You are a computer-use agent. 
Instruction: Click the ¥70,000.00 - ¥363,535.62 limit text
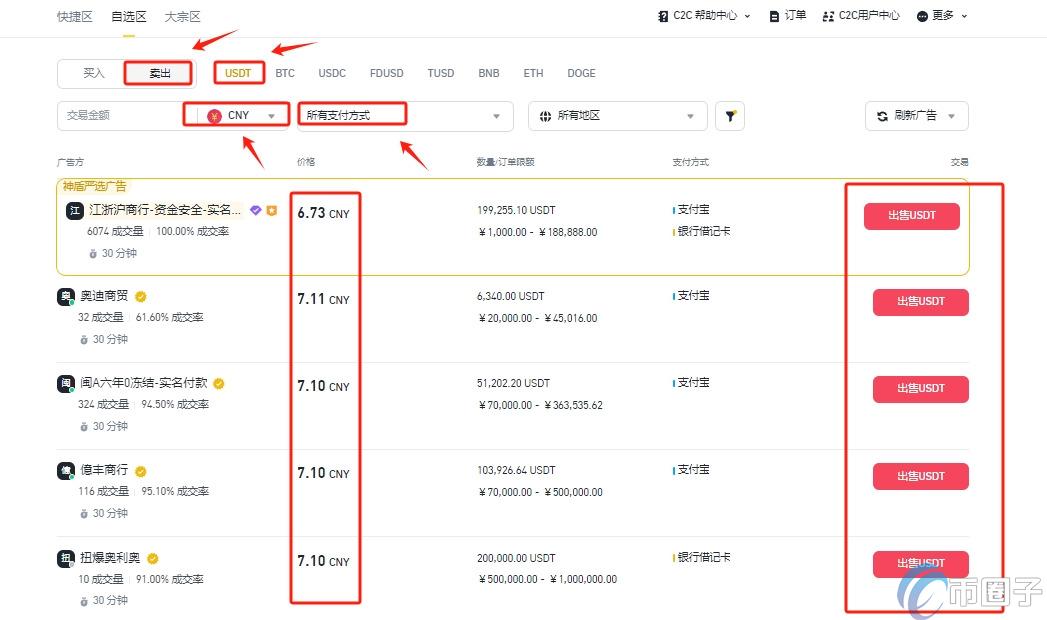click(540, 406)
